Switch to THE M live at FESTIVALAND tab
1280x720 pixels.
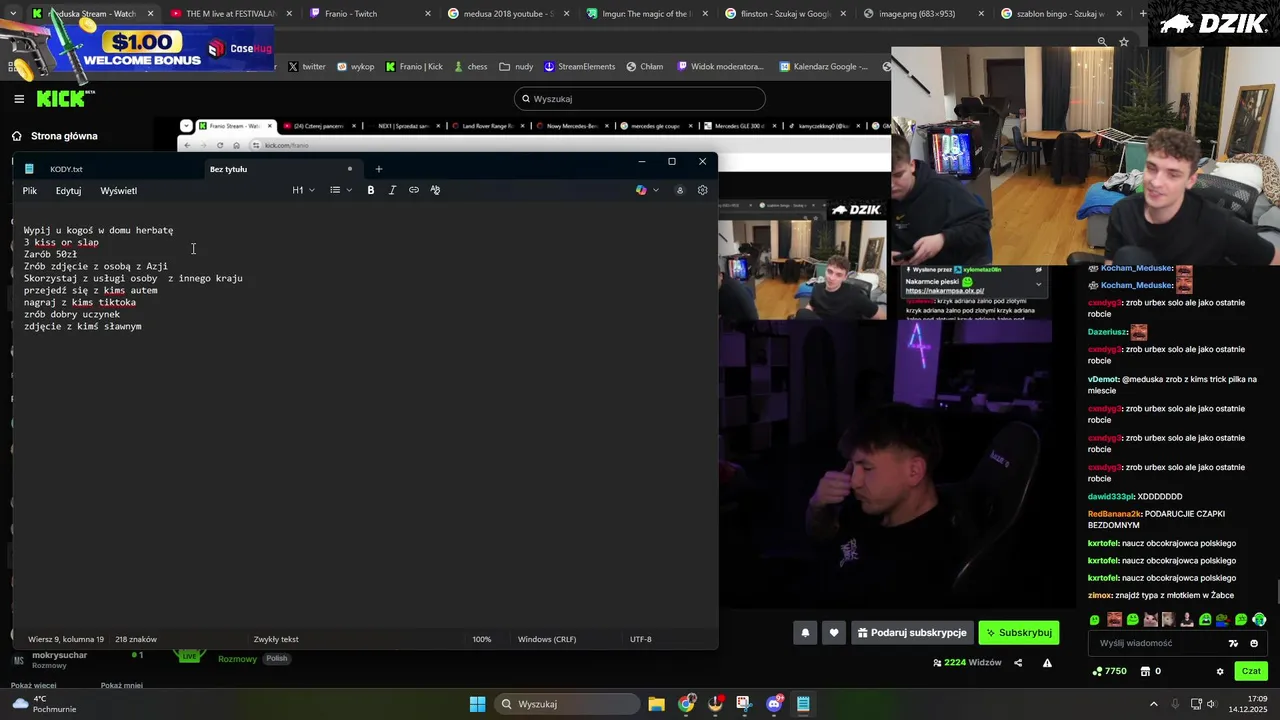point(229,14)
